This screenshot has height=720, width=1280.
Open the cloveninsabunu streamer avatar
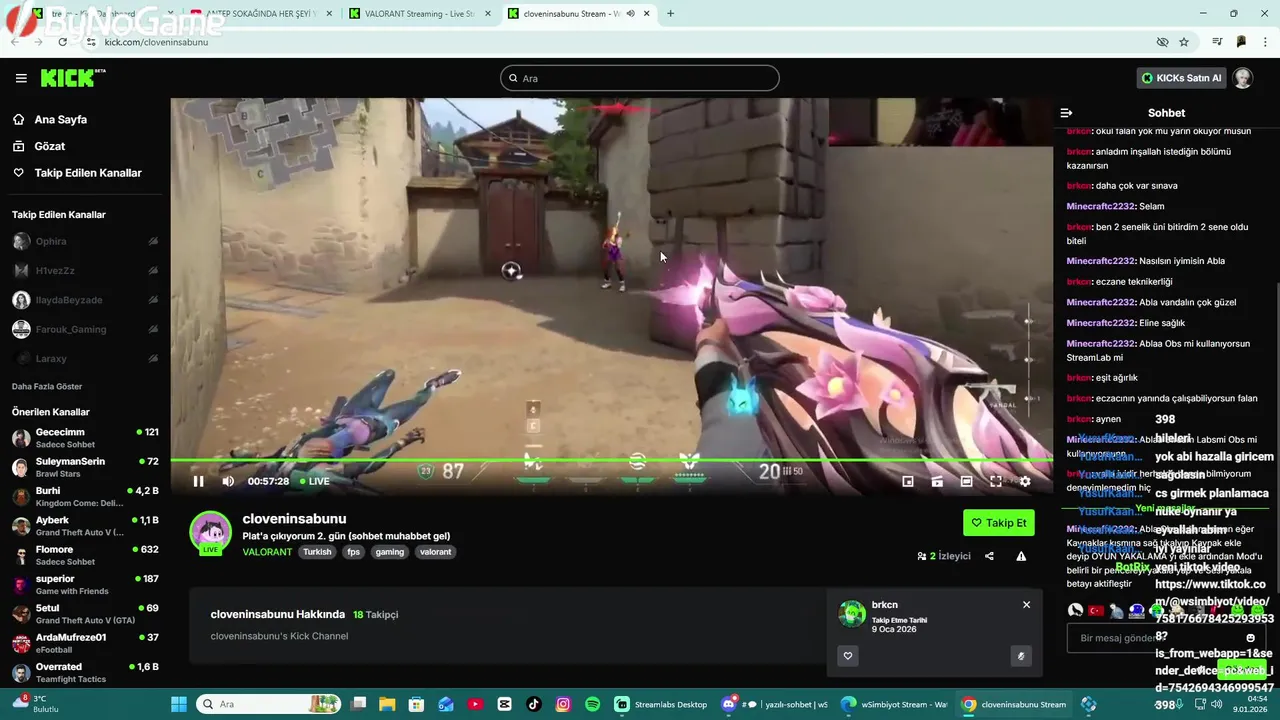(211, 533)
